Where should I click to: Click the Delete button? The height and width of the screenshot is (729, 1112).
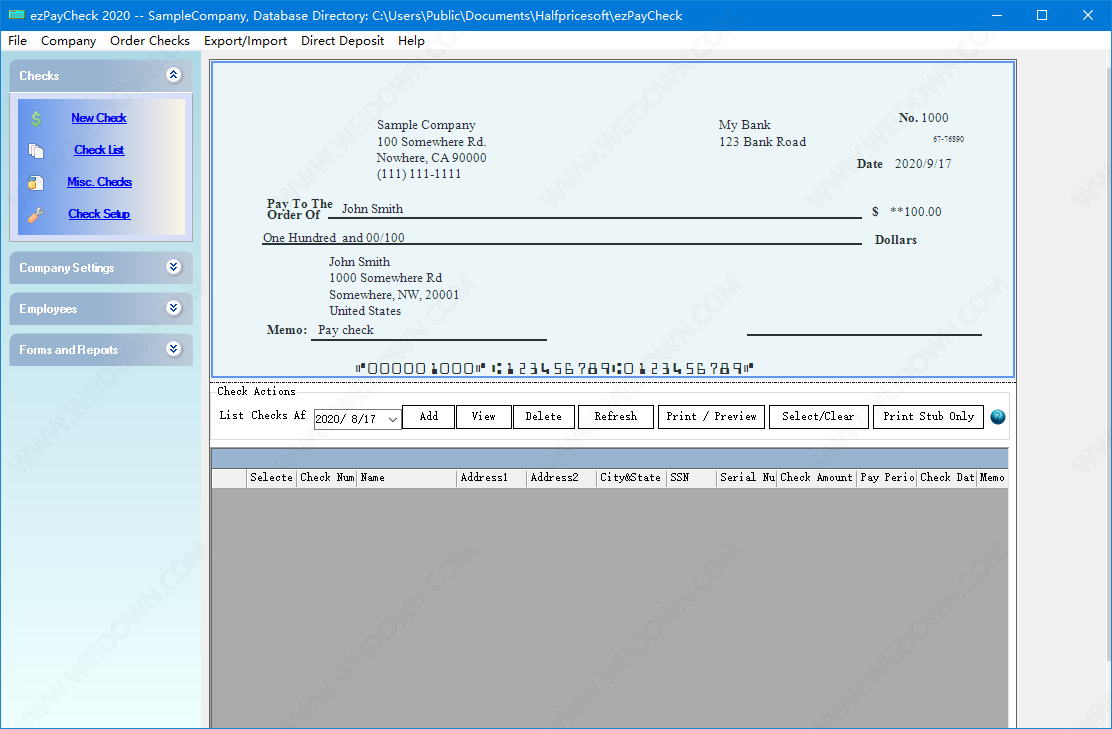click(x=544, y=417)
